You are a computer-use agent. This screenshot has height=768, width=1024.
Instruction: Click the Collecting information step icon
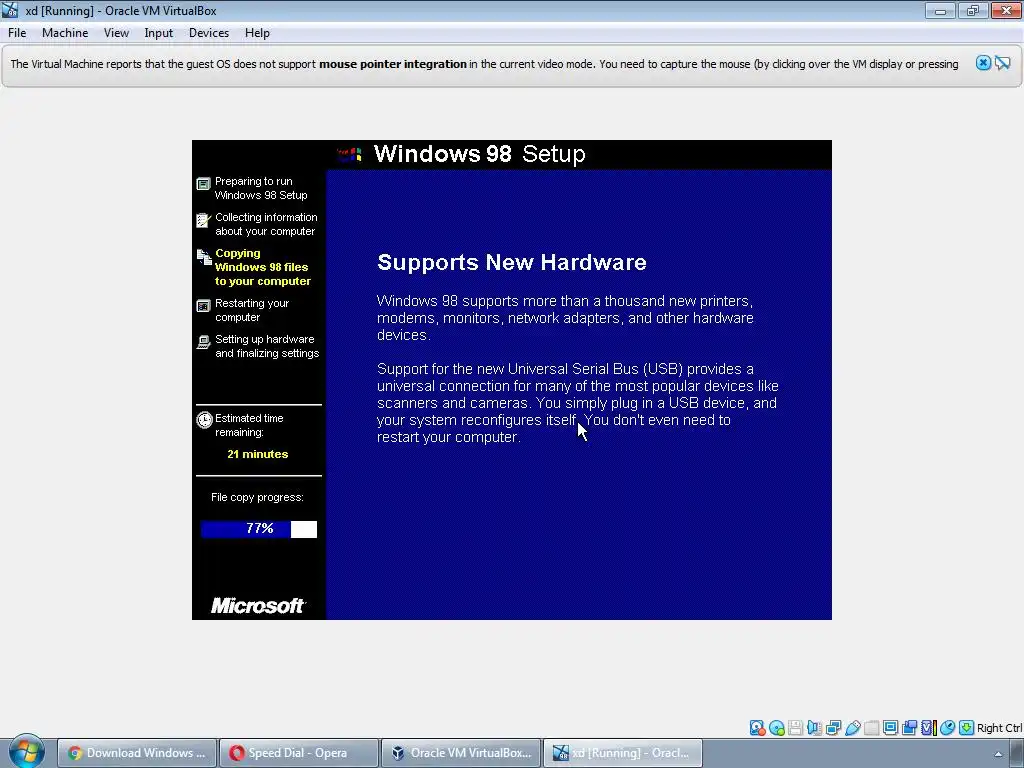pos(204,220)
